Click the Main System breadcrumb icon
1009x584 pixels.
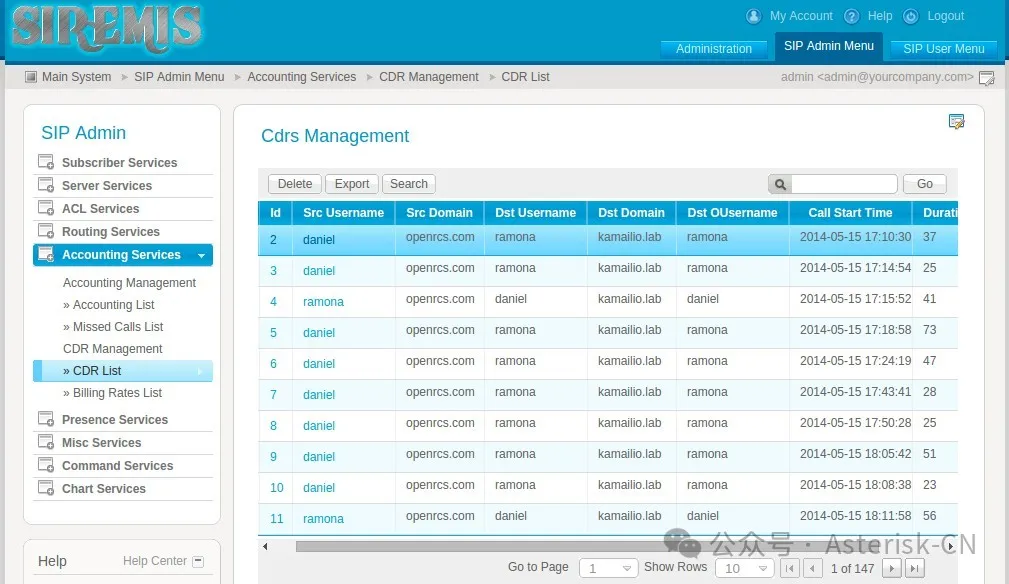[x=31, y=77]
